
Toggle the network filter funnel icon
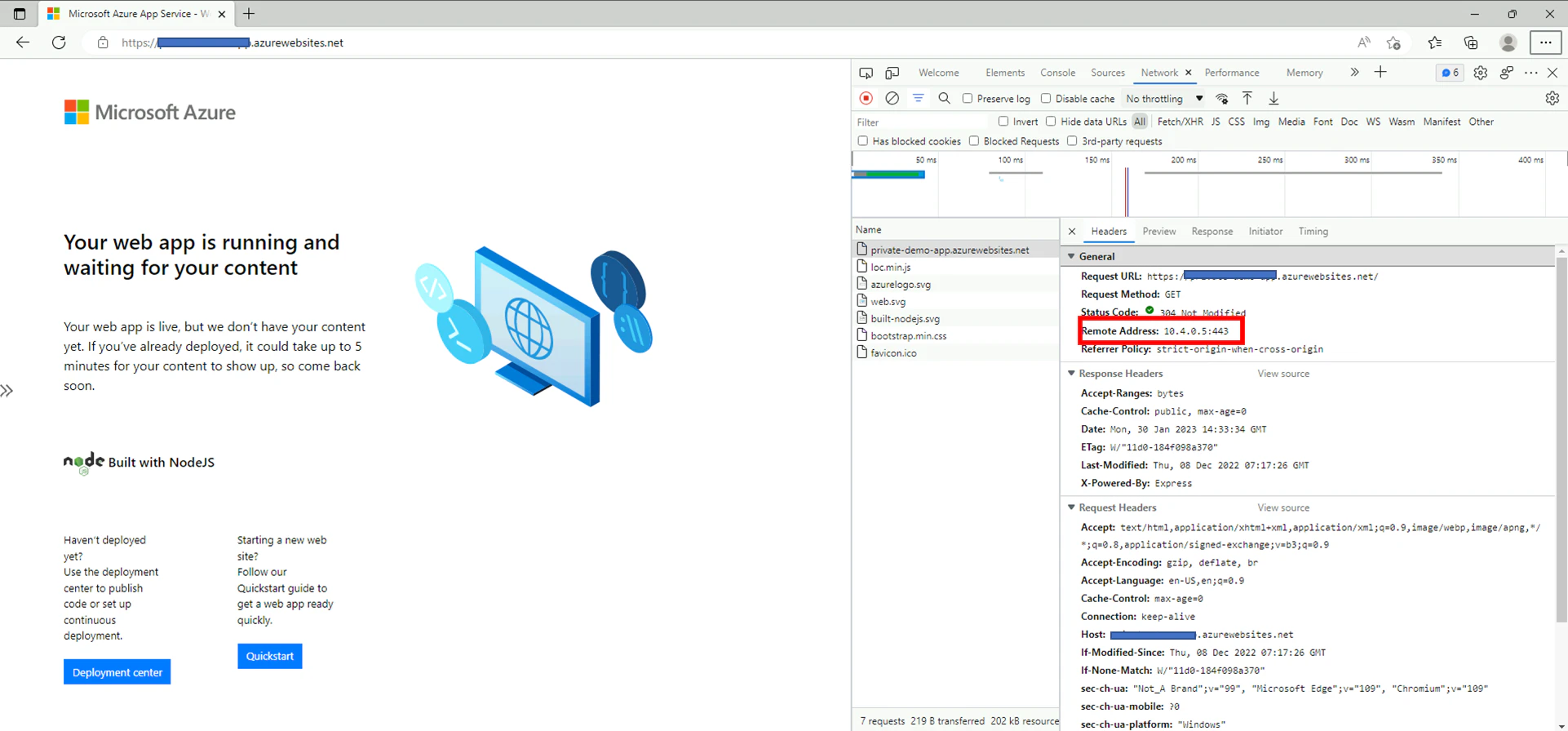919,99
